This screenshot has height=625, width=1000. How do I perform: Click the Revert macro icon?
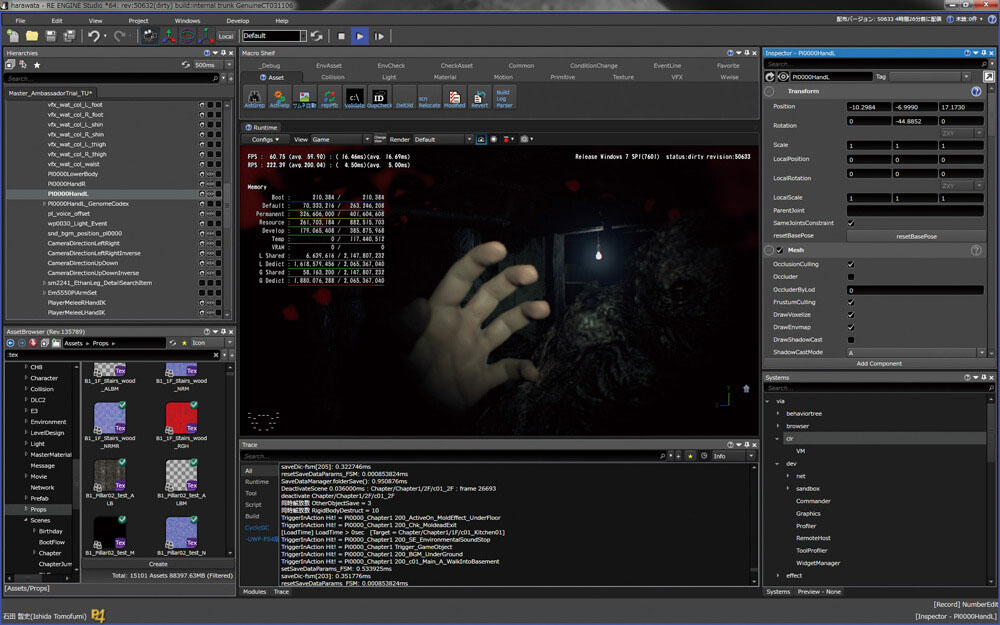tap(479, 98)
